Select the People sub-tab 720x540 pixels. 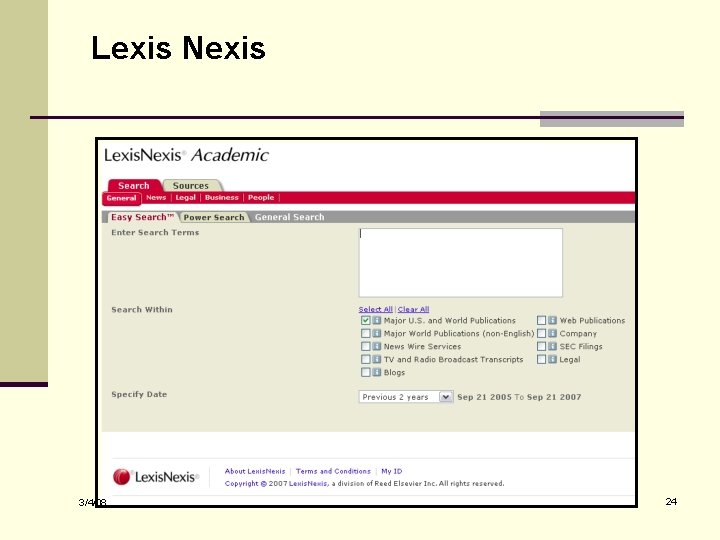(x=261, y=197)
